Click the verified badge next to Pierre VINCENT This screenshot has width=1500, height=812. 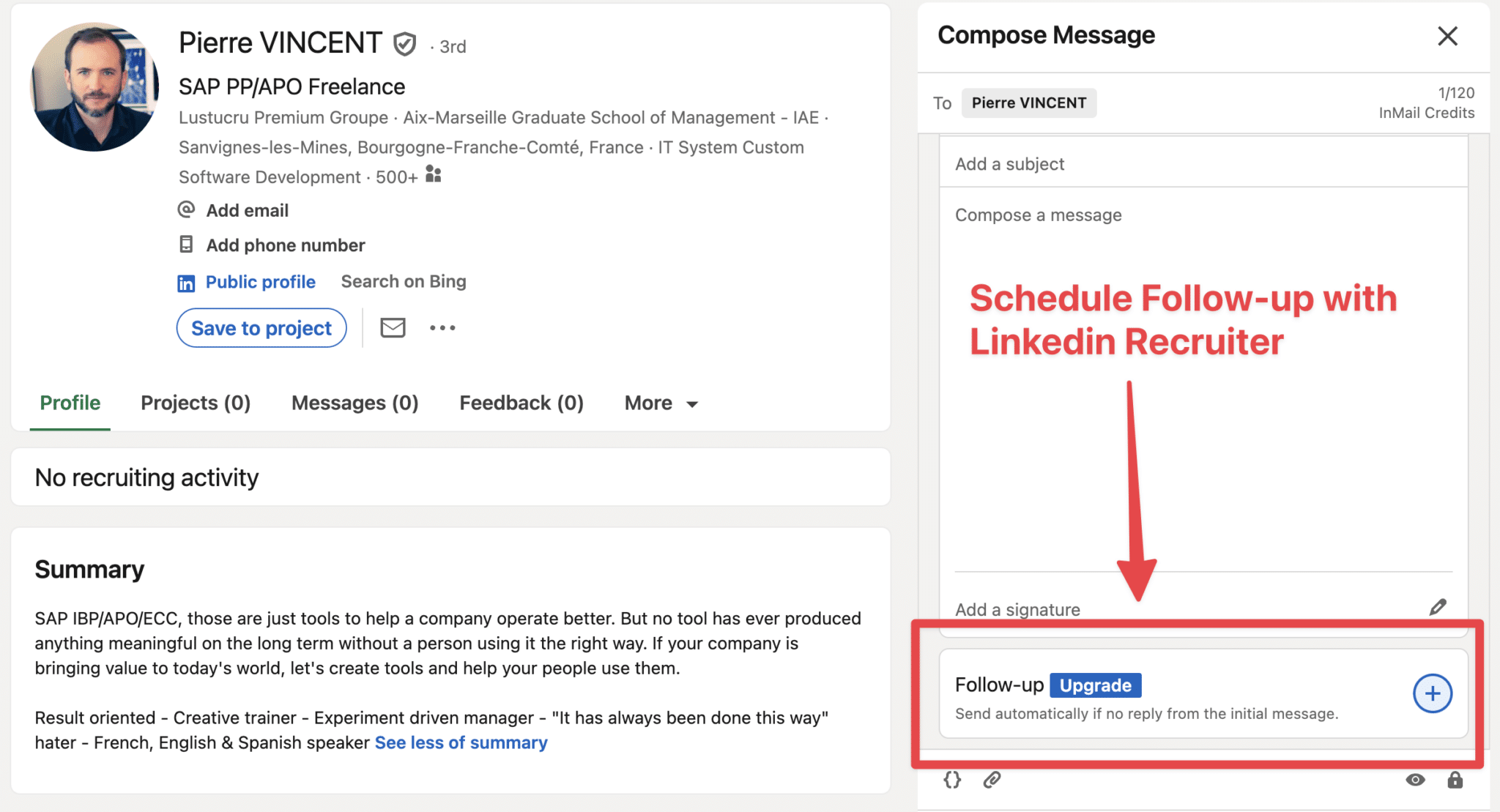tap(406, 43)
